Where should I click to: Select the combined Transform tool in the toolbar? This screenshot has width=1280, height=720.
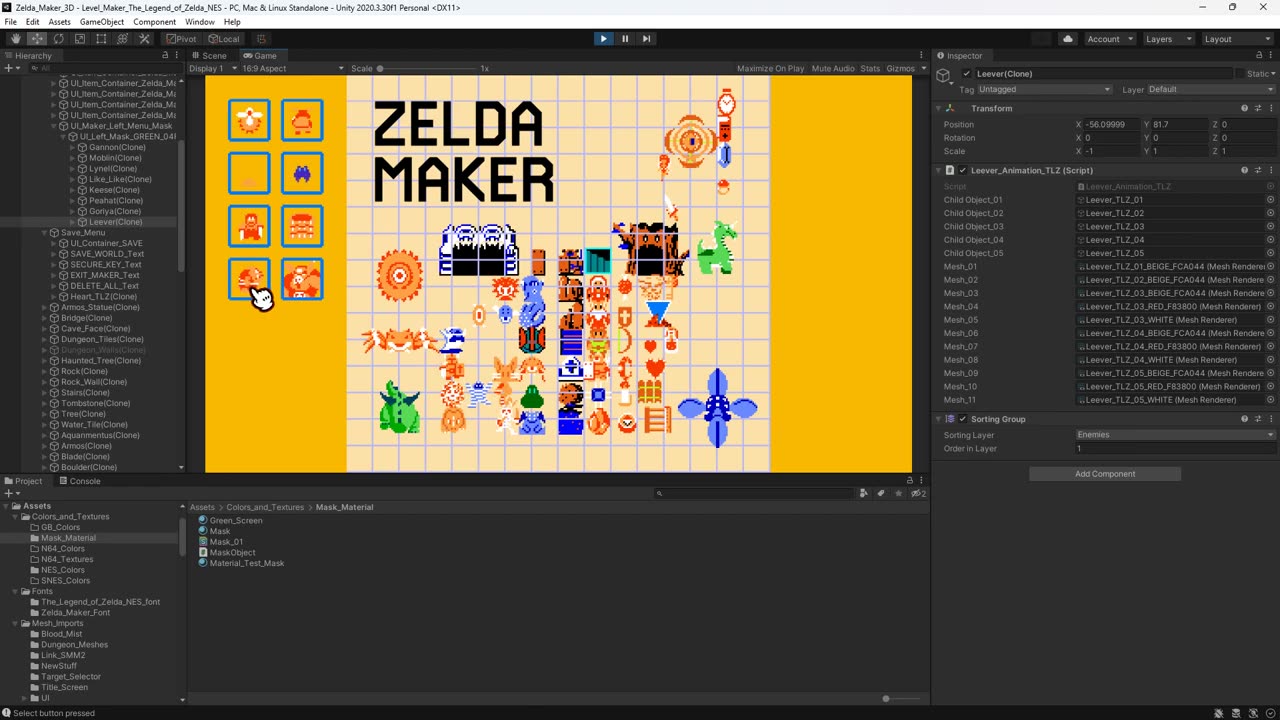[123, 39]
